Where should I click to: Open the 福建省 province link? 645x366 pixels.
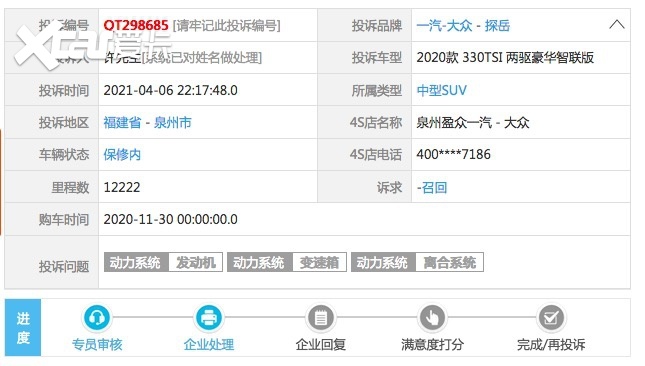[x=122, y=123]
